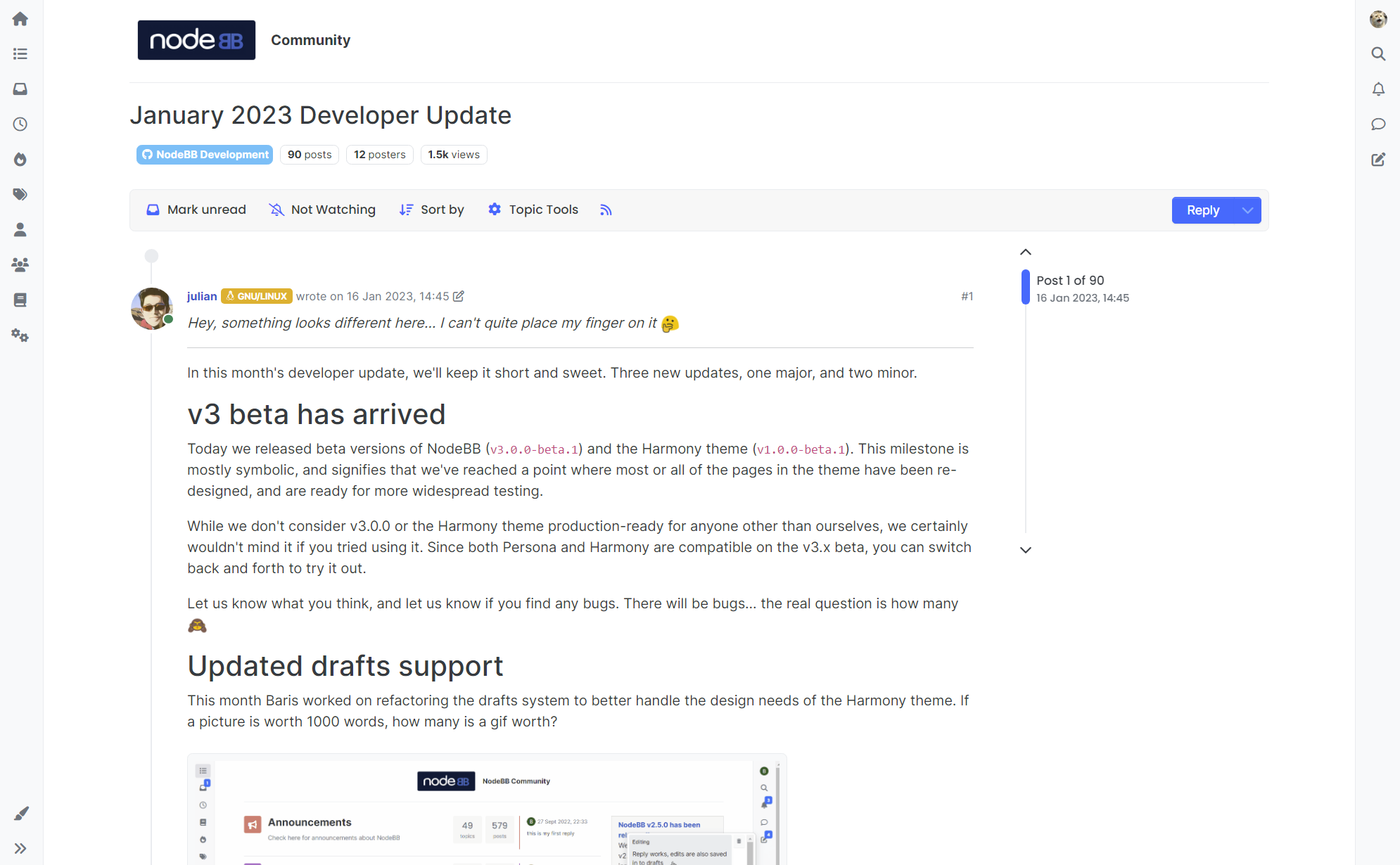Click the notifications bell icon
This screenshot has height=865, width=1400.
(x=1378, y=89)
